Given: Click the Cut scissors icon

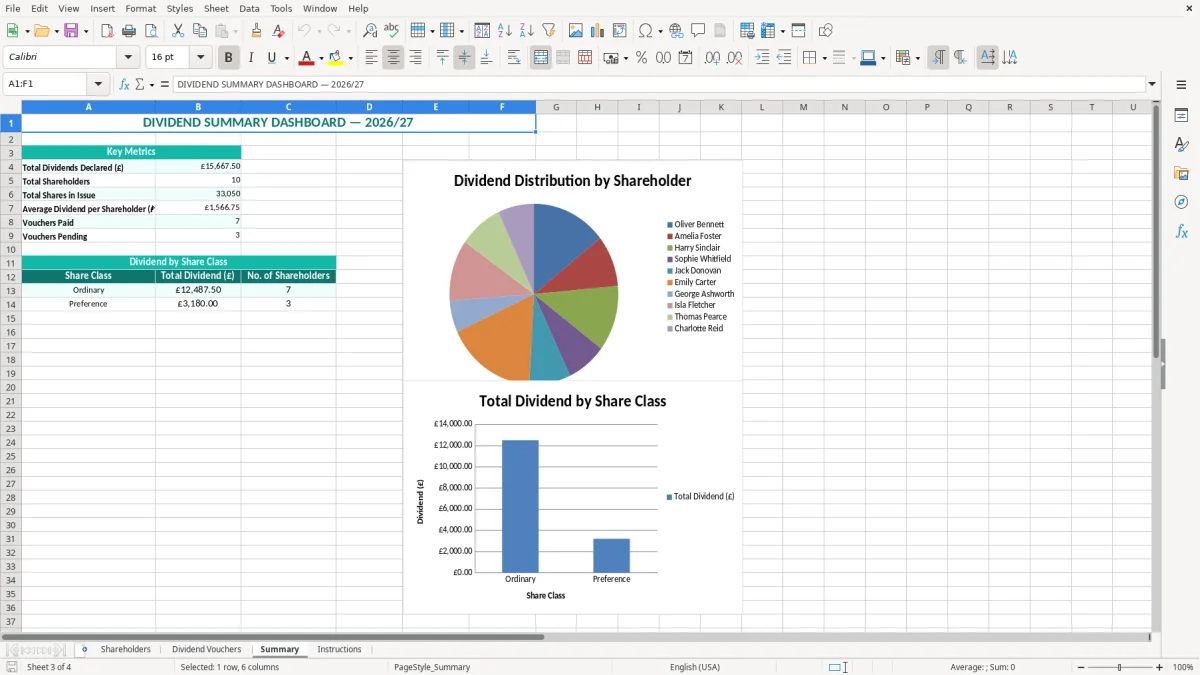Looking at the screenshot, I should tap(178, 31).
